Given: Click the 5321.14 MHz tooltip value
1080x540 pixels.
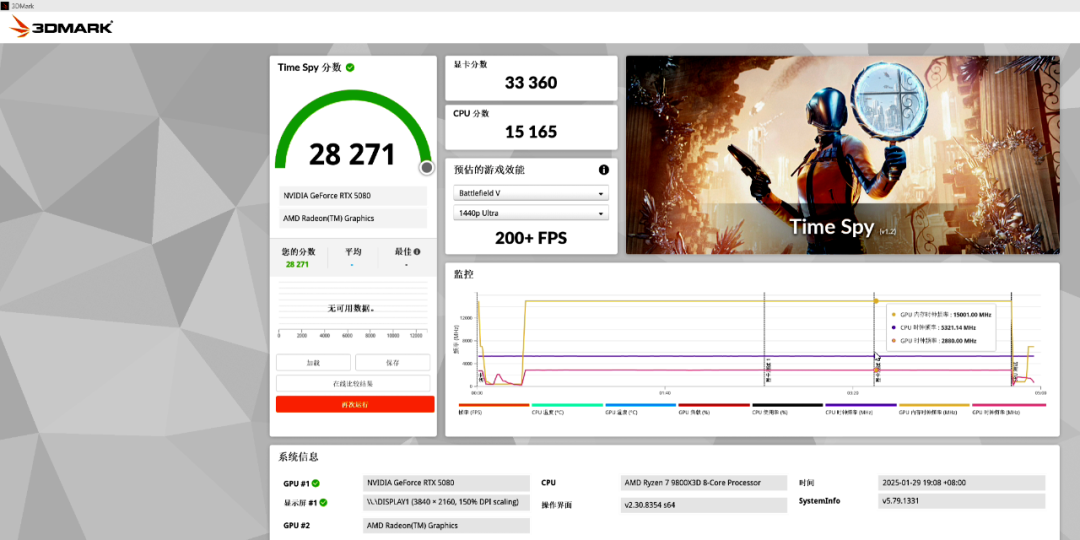Looking at the screenshot, I should coord(959,328).
